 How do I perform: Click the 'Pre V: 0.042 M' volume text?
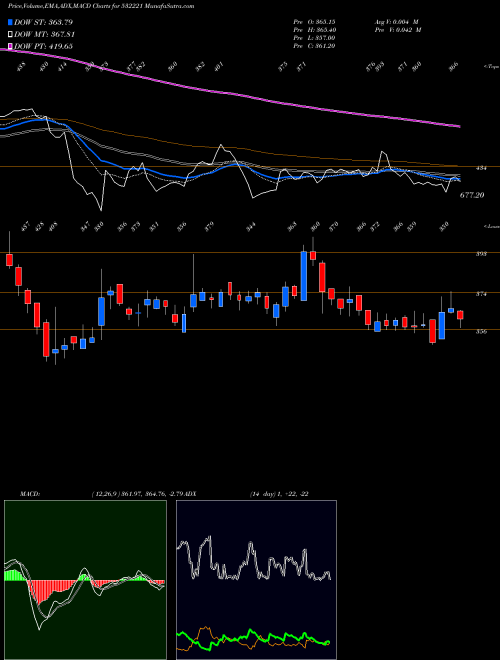pyautogui.click(x=398, y=30)
